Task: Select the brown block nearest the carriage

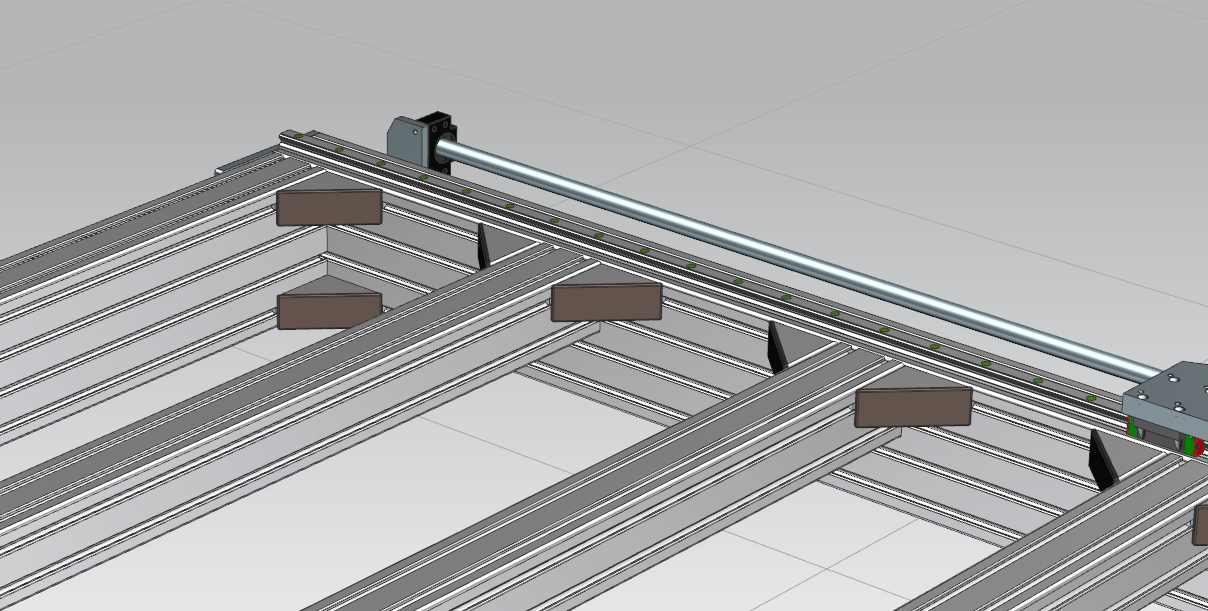Action: [913, 408]
